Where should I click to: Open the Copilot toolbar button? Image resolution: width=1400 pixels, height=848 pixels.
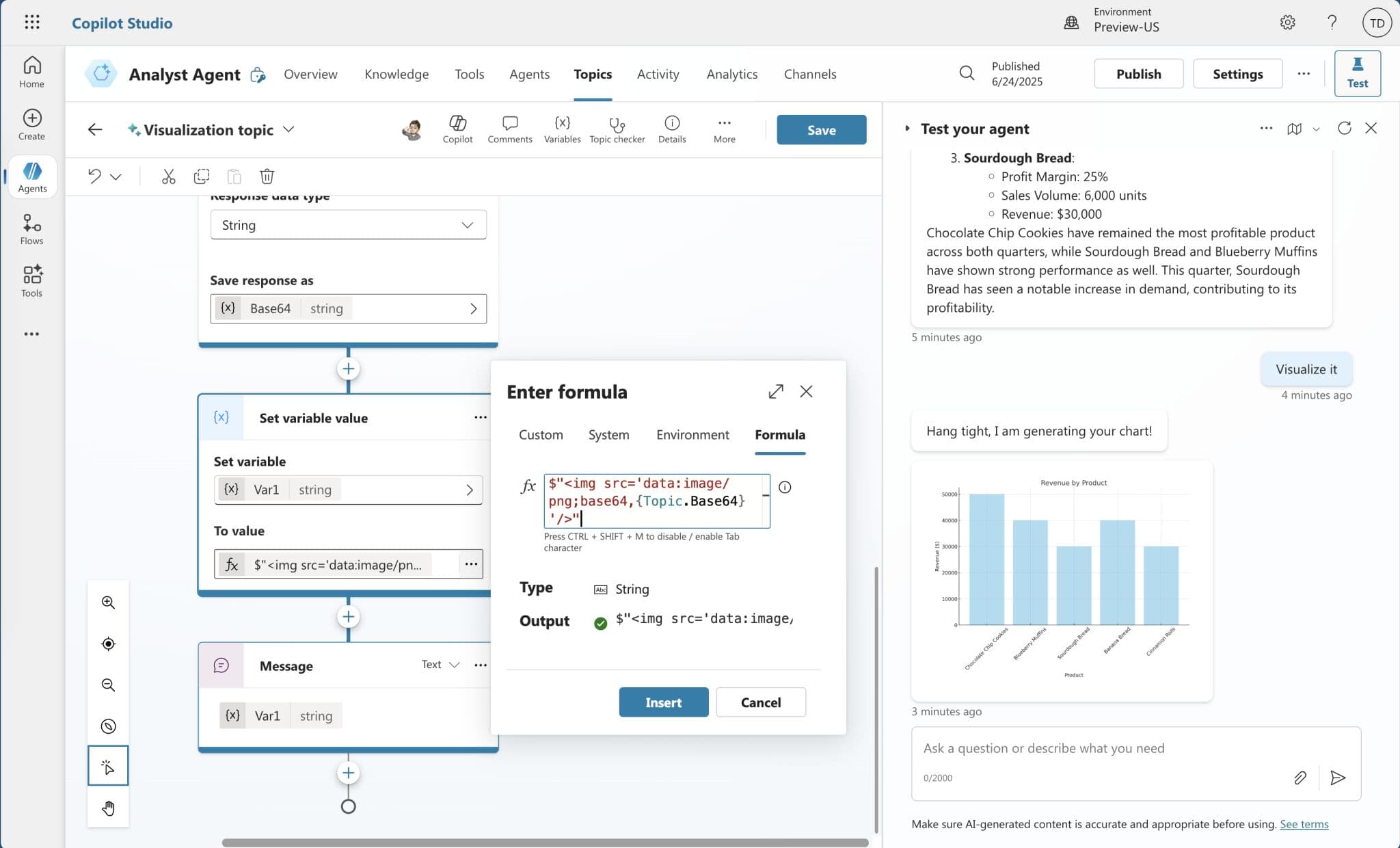tap(457, 129)
